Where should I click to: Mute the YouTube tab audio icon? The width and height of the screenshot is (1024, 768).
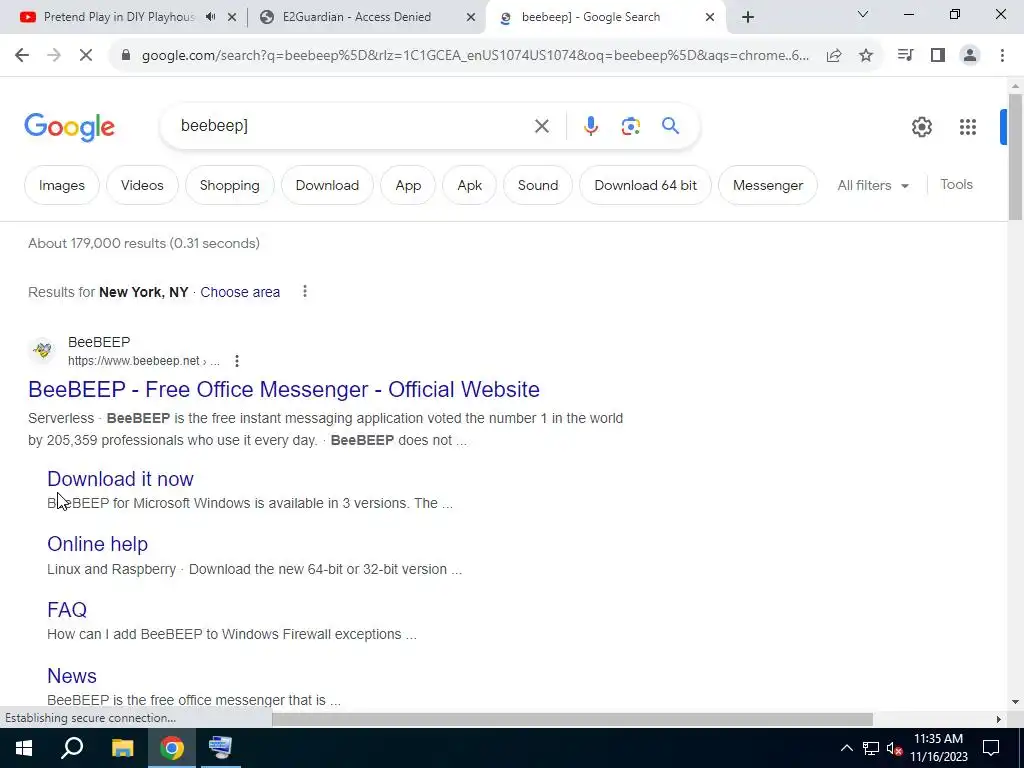210,17
